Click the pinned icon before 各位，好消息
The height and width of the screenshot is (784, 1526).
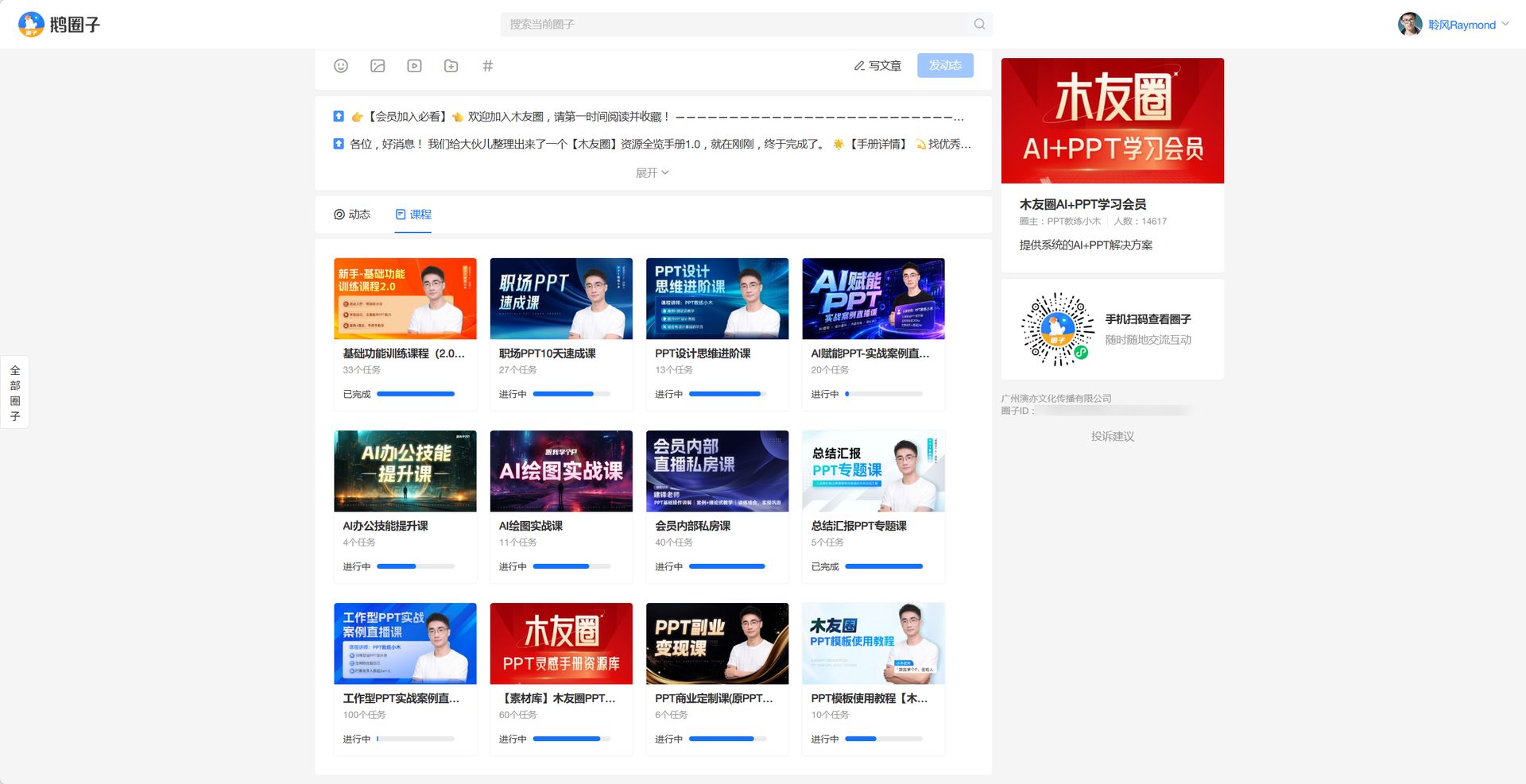(x=339, y=144)
